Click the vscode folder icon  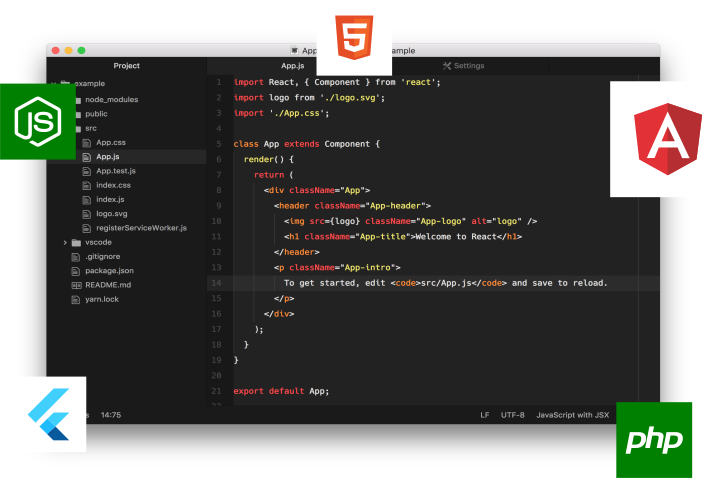pos(77,242)
